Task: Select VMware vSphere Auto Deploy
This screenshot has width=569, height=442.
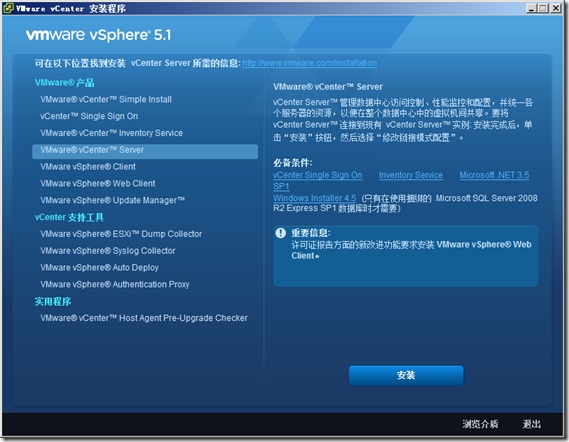Action: click(x=99, y=267)
